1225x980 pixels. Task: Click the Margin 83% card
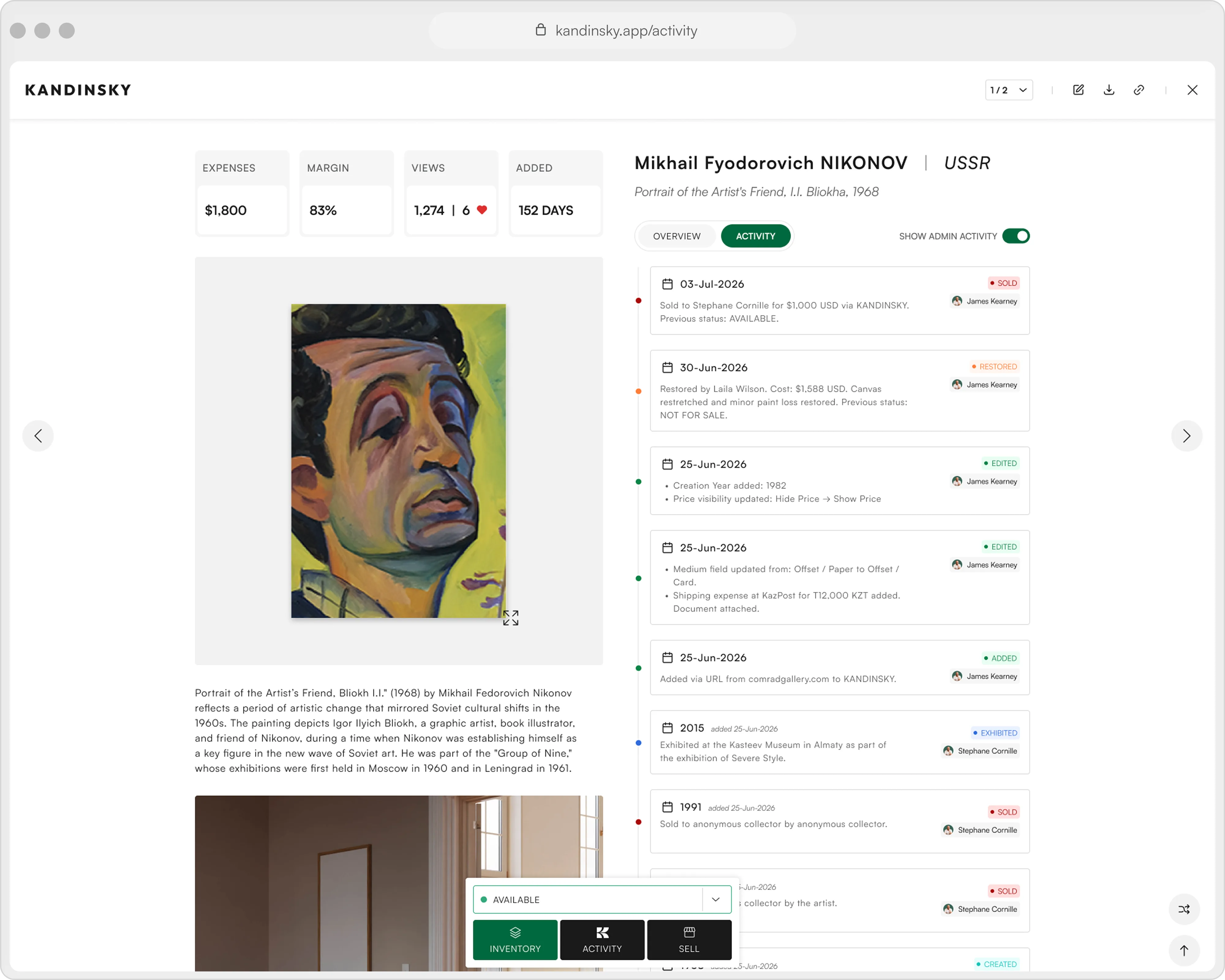[x=347, y=193]
